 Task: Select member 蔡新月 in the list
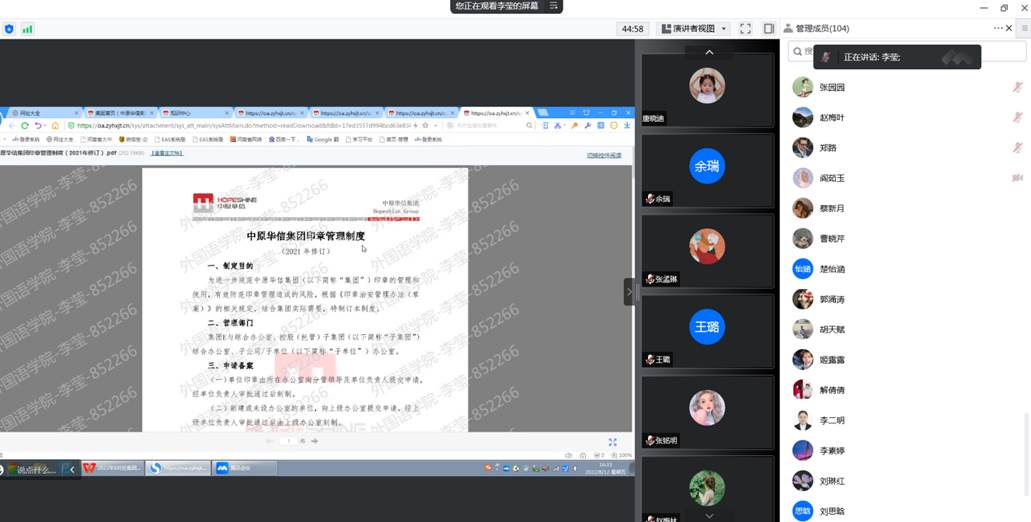tap(832, 208)
